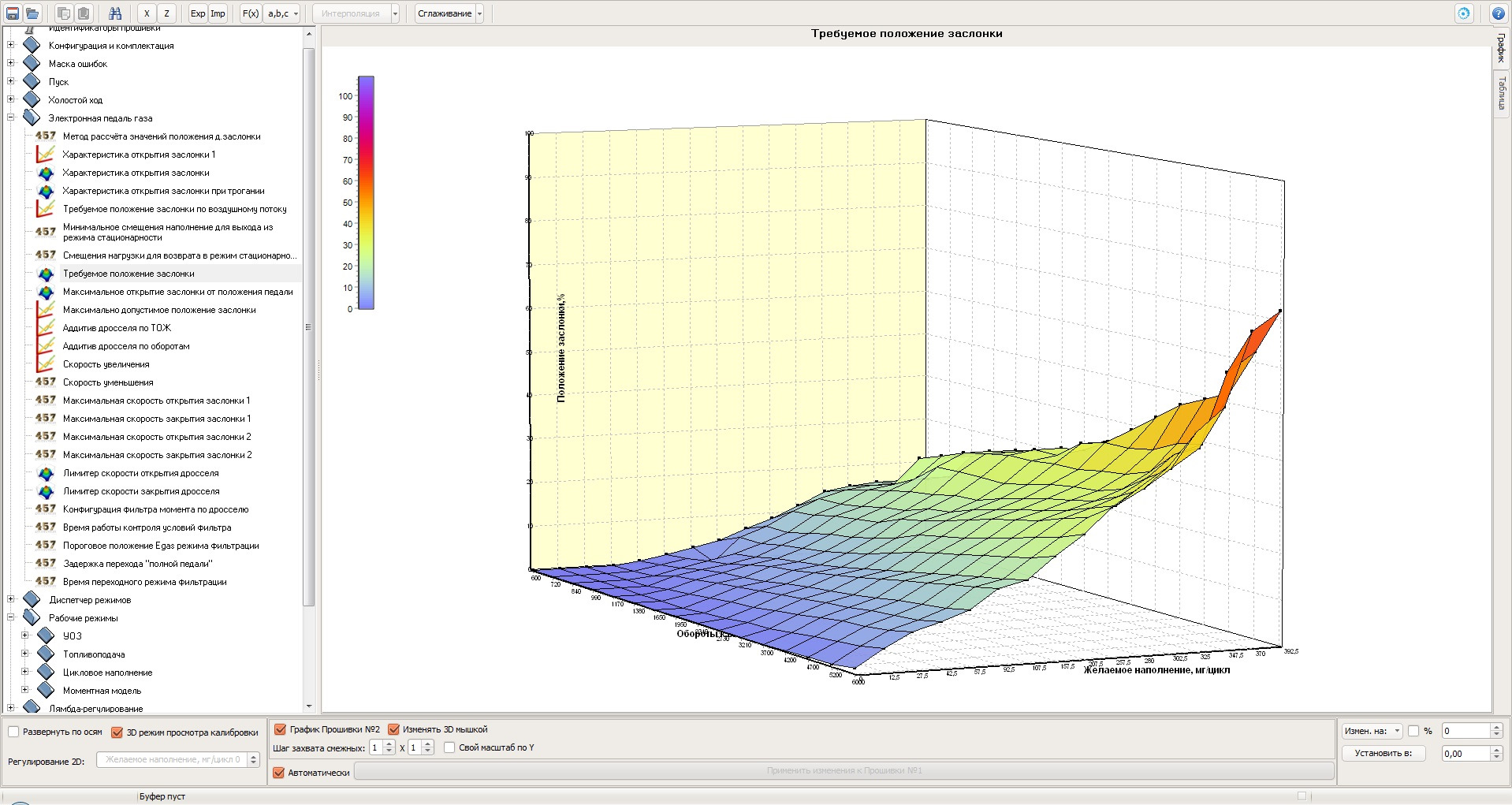Toggle the Свой масштаб по Y checkbox

[449, 747]
